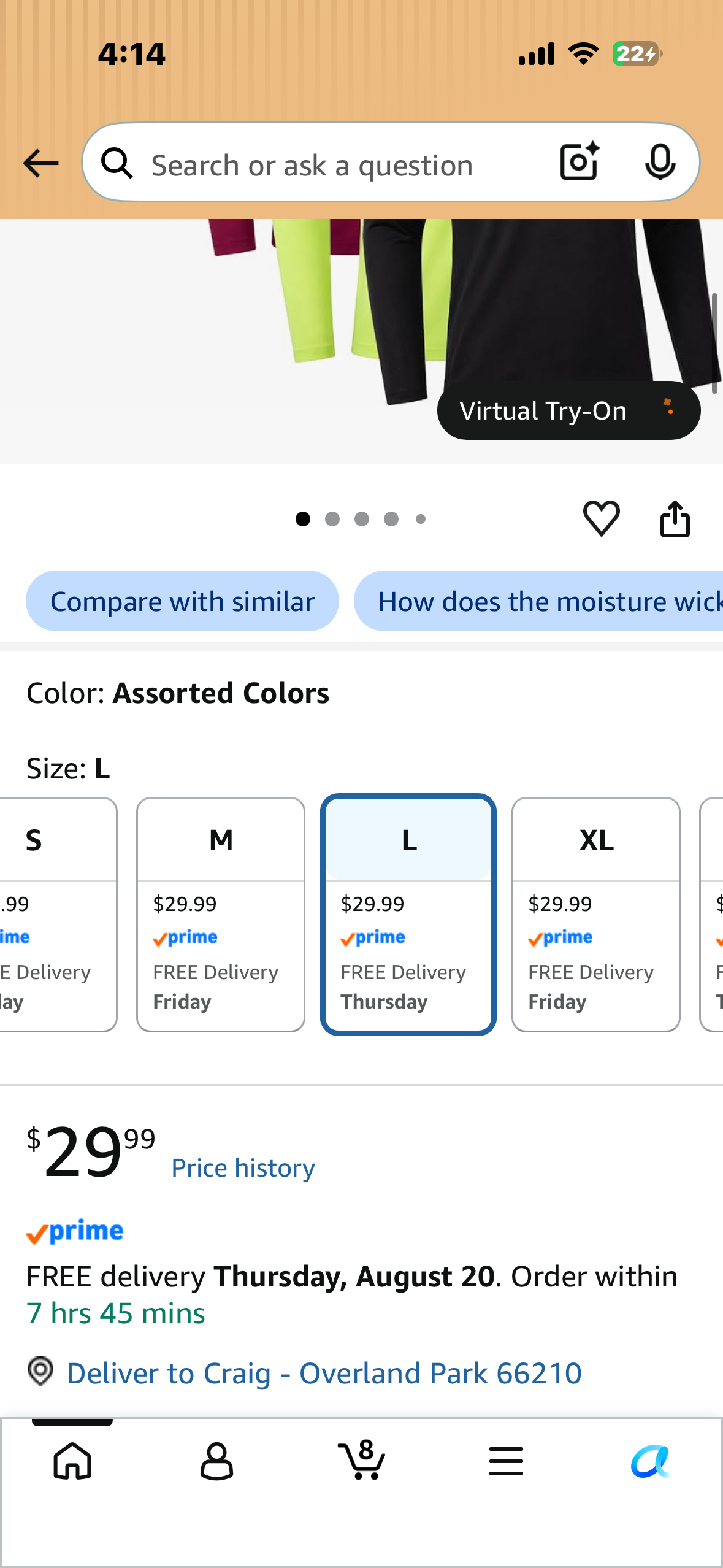Image resolution: width=723 pixels, height=1568 pixels.
Task: Change delivery address Craig Overland Park
Action: [x=324, y=1373]
